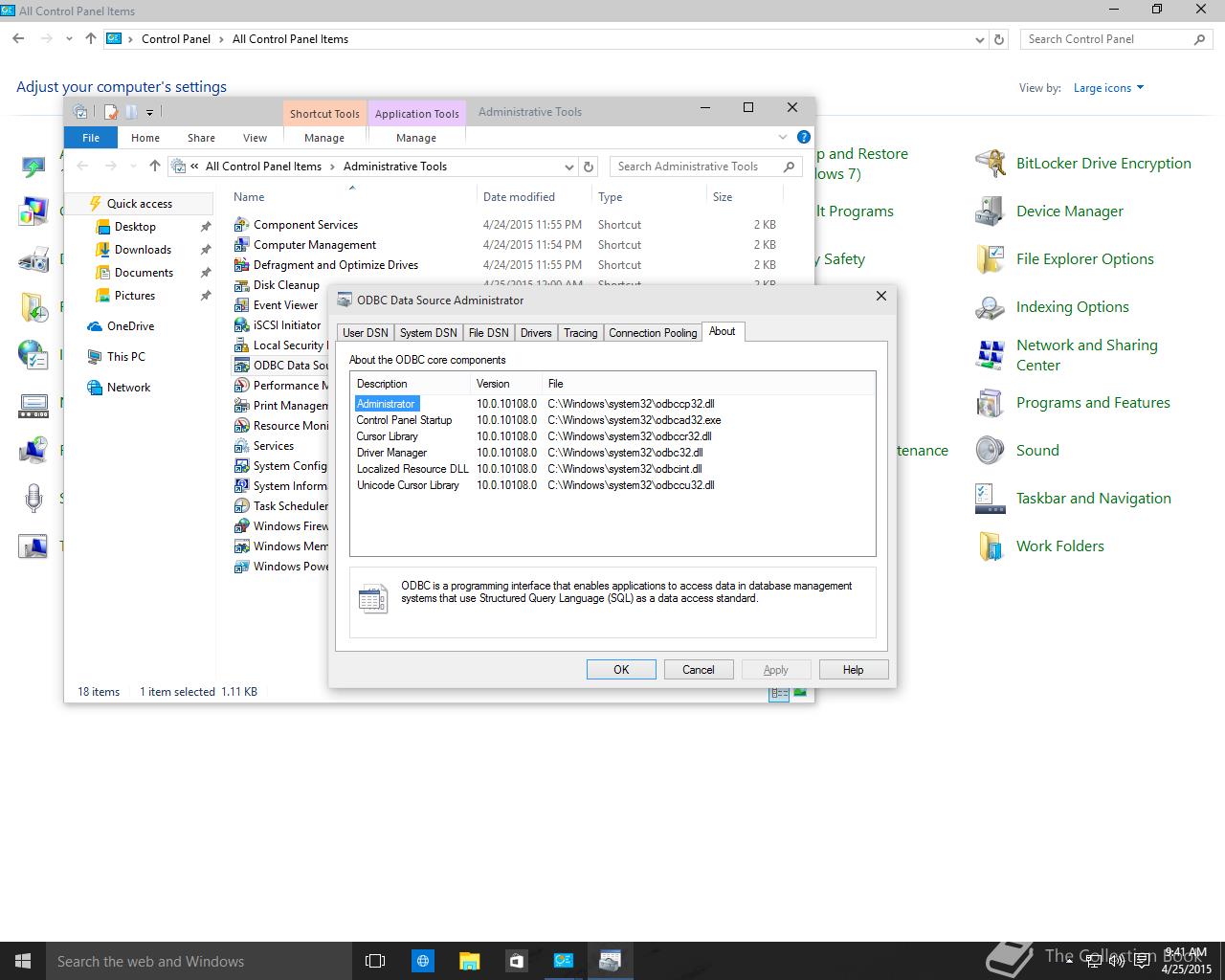Image resolution: width=1225 pixels, height=980 pixels.
Task: Click Help button in ODBC dialog
Action: pyautogui.click(x=854, y=670)
